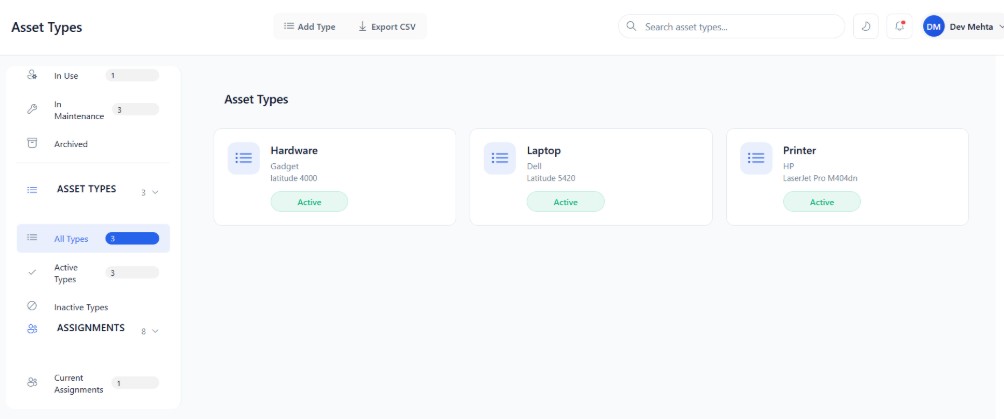Click the Add Type button
Image resolution: width=1004 pixels, height=419 pixels.
coord(310,27)
